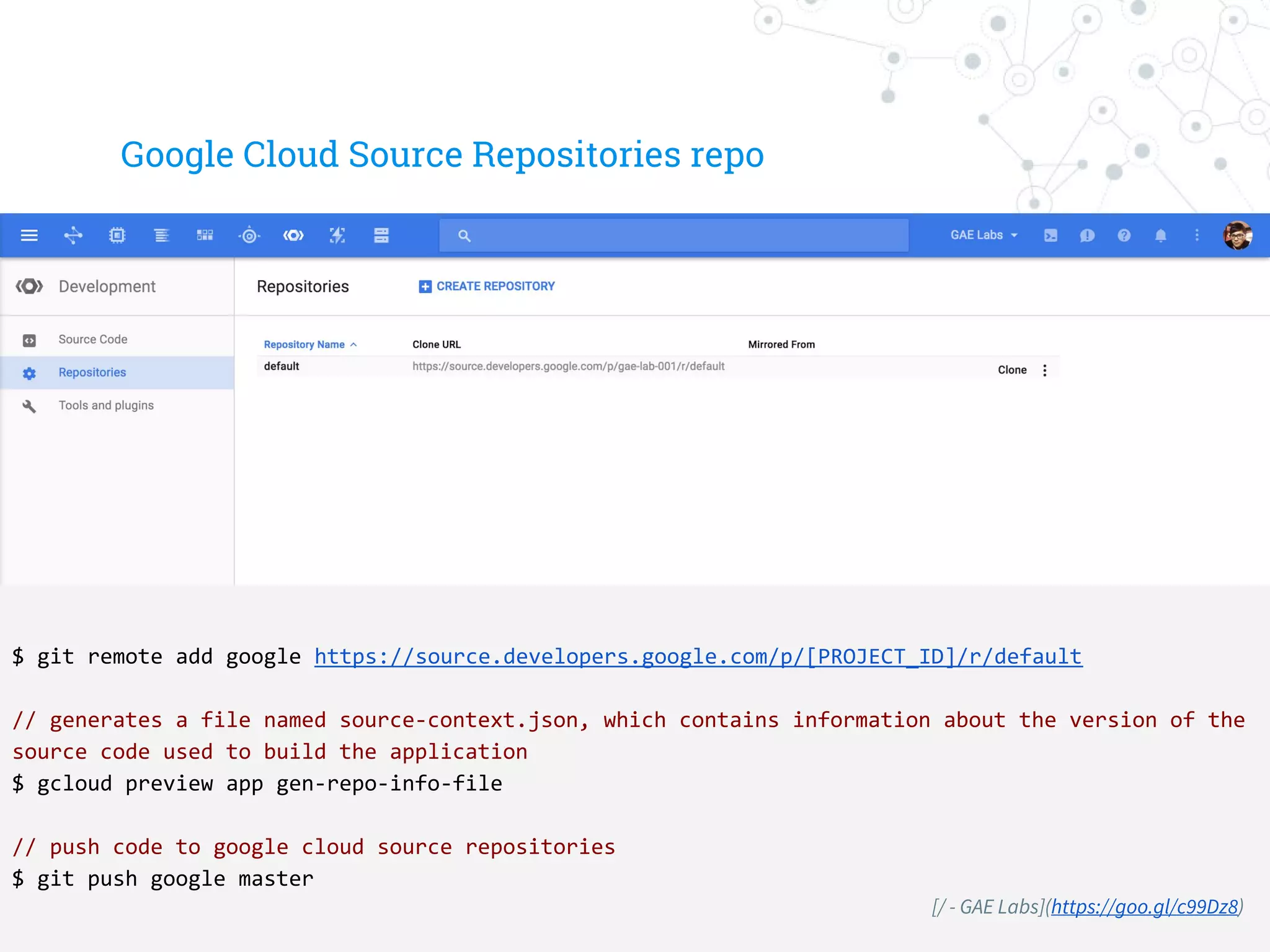Click the target-shaped monitoring icon

(x=249, y=236)
